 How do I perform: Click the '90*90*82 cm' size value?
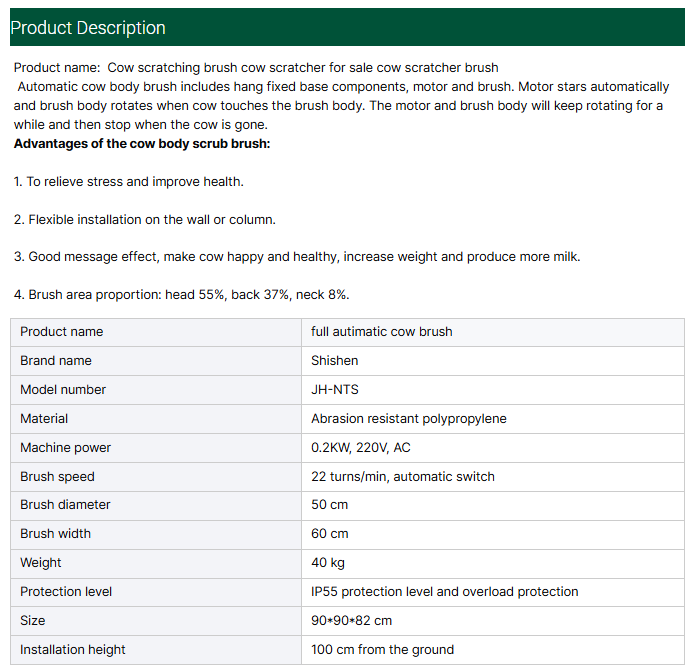[352, 621]
